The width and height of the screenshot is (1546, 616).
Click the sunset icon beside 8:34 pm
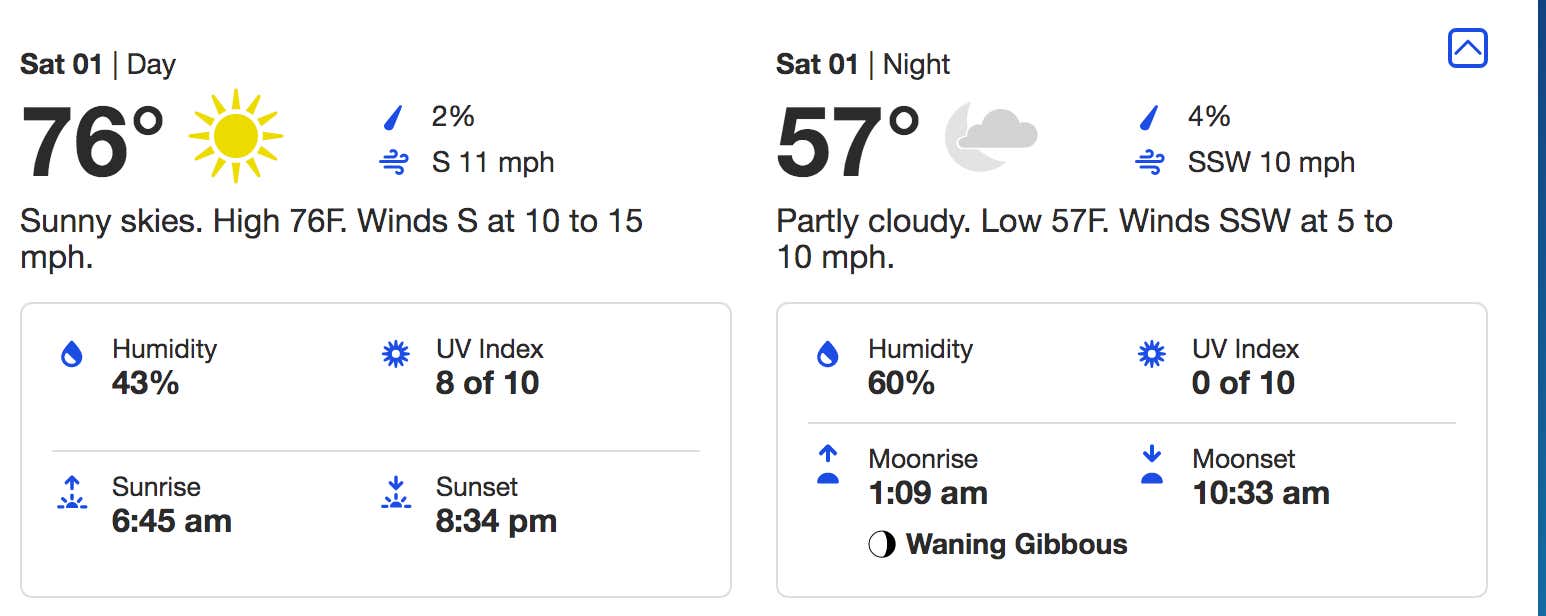point(396,493)
